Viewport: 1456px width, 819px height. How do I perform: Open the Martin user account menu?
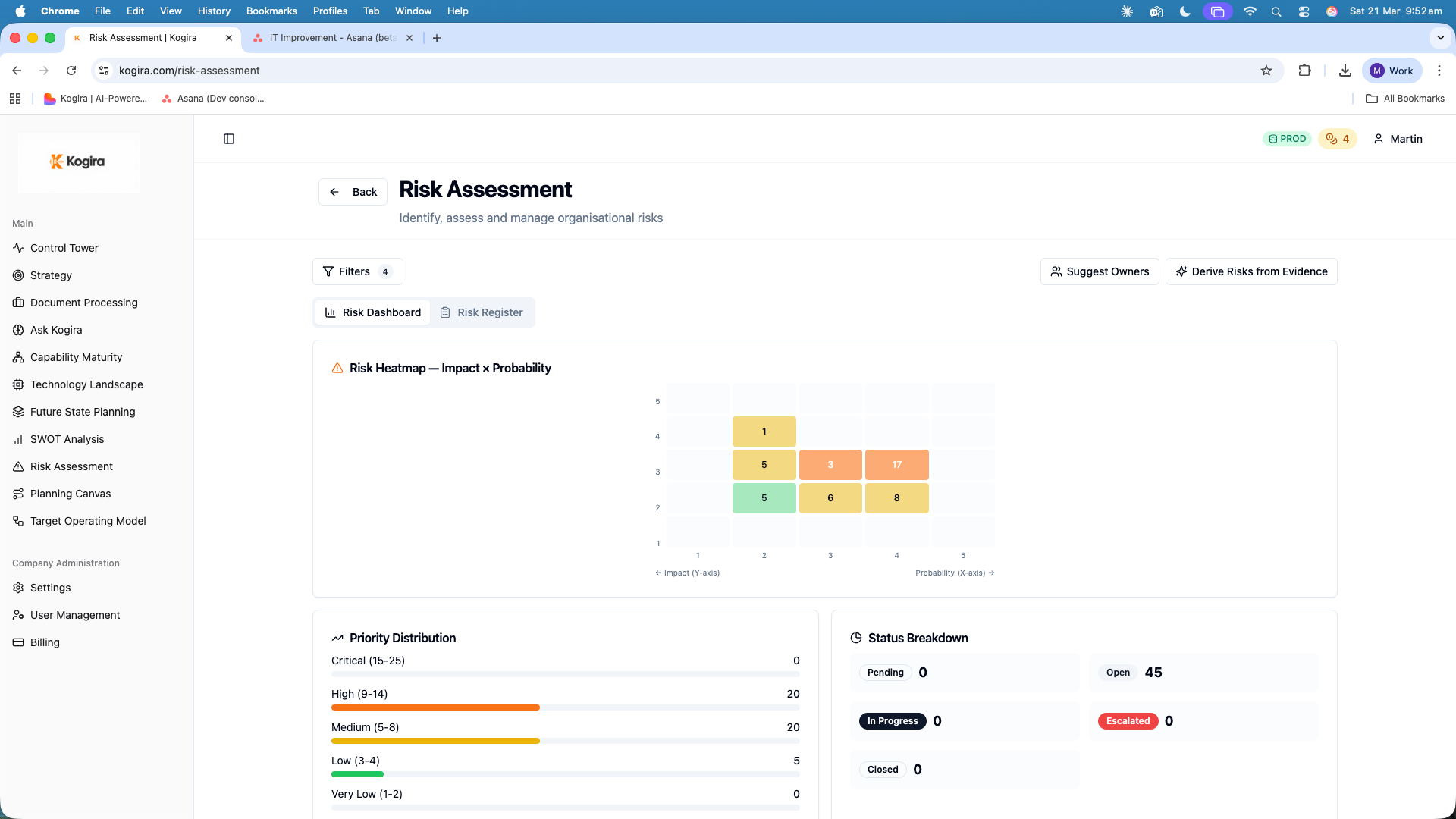[x=1398, y=139]
